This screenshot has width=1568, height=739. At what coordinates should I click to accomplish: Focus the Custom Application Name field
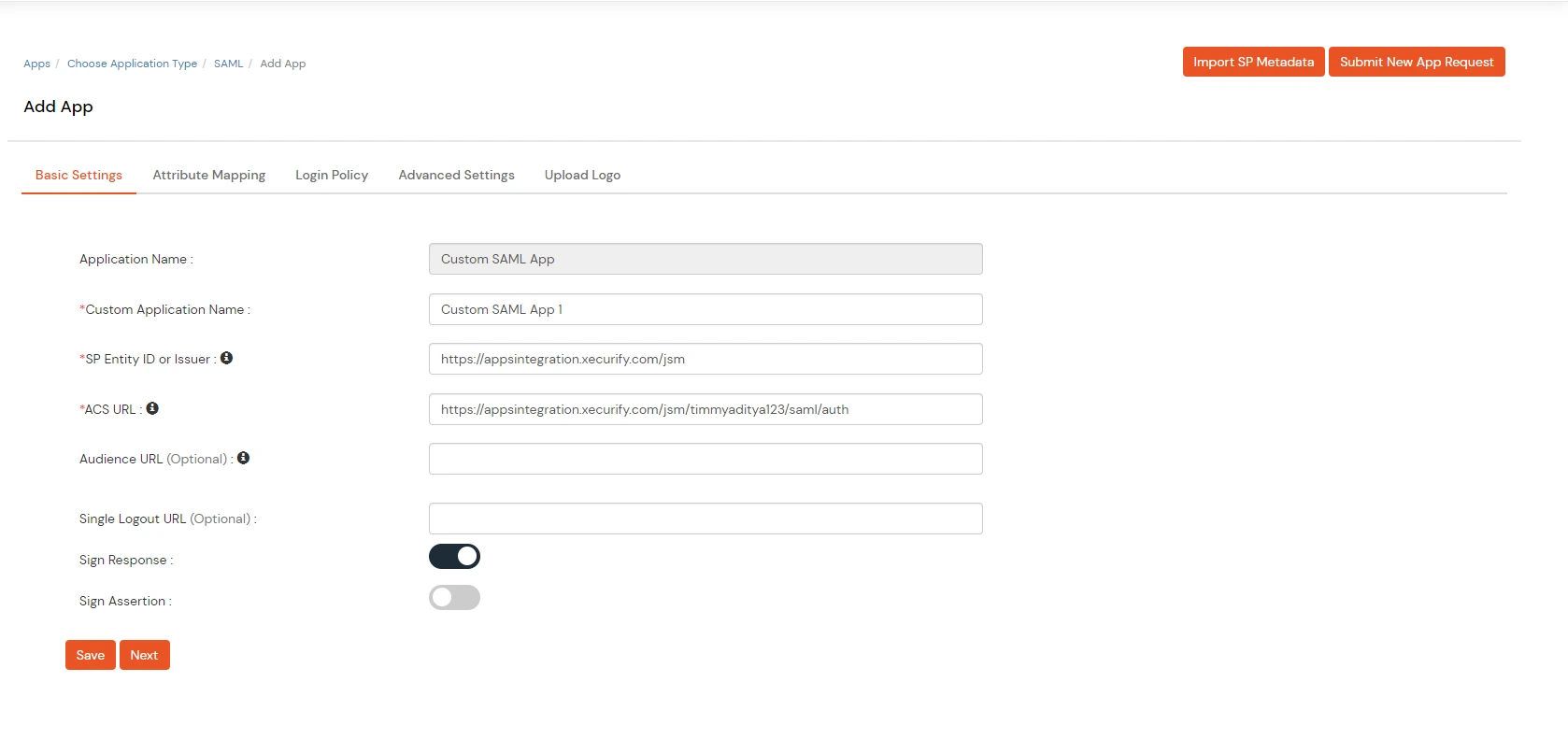(706, 309)
